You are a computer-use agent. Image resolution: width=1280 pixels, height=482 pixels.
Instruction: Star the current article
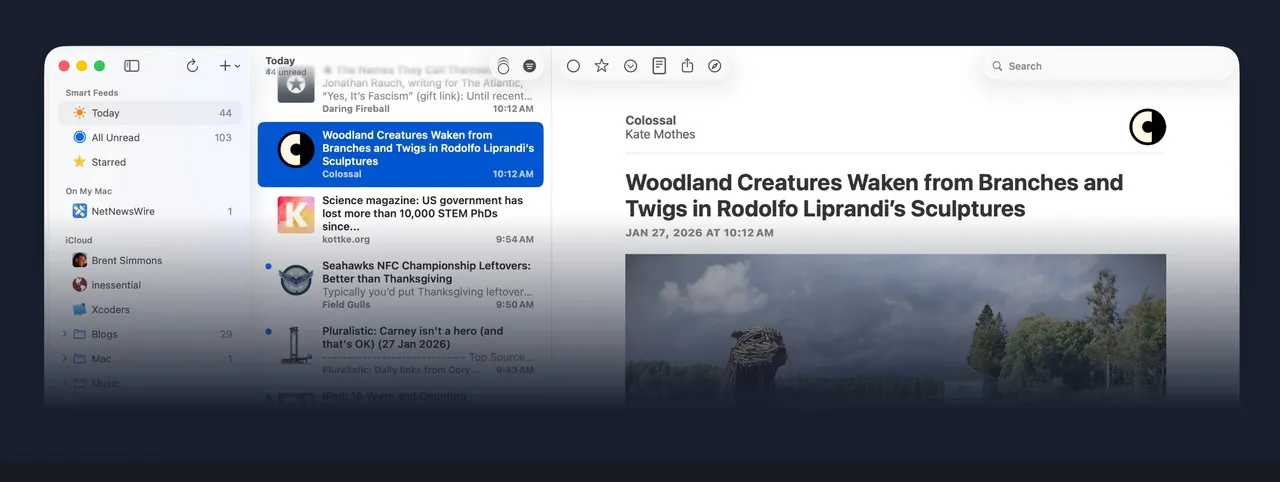pos(601,66)
